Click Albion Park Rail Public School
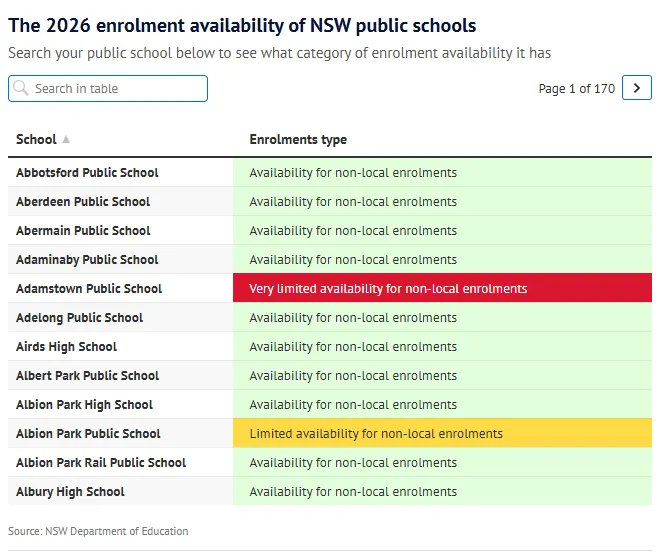 pyautogui.click(x=101, y=463)
